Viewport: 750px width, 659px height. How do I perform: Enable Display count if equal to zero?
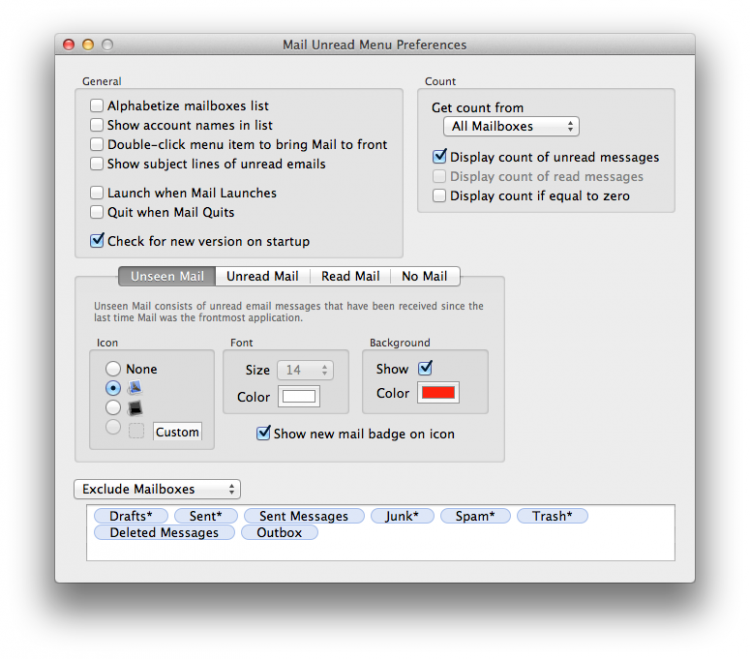[x=439, y=196]
